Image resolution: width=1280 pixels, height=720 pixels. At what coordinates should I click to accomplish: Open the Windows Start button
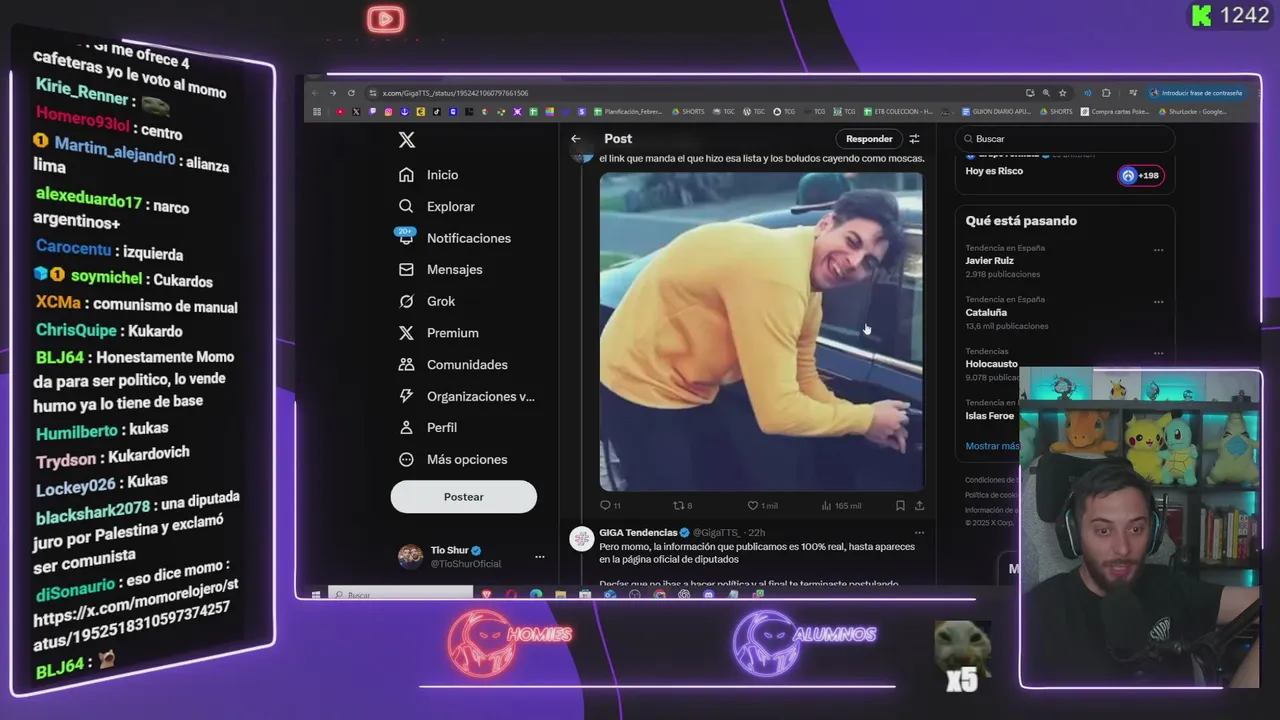pyautogui.click(x=316, y=595)
